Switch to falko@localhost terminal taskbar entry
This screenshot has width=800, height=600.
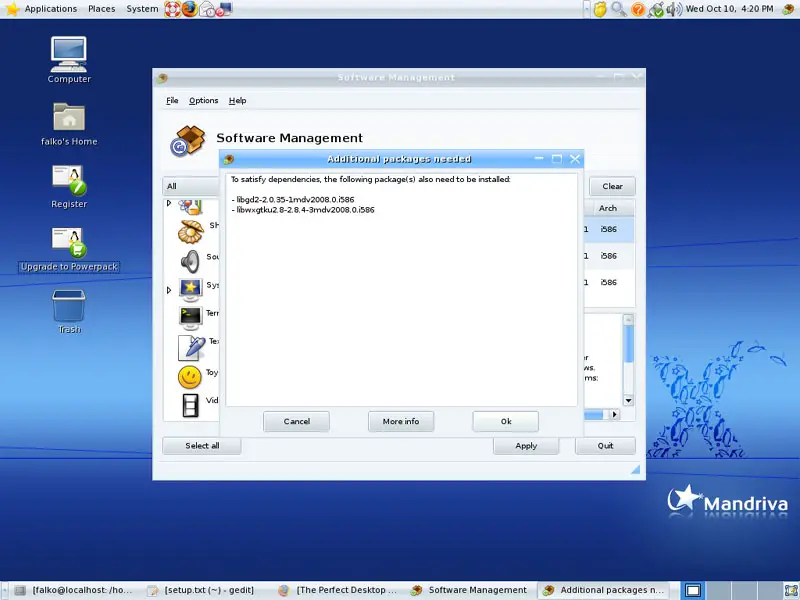[72, 590]
